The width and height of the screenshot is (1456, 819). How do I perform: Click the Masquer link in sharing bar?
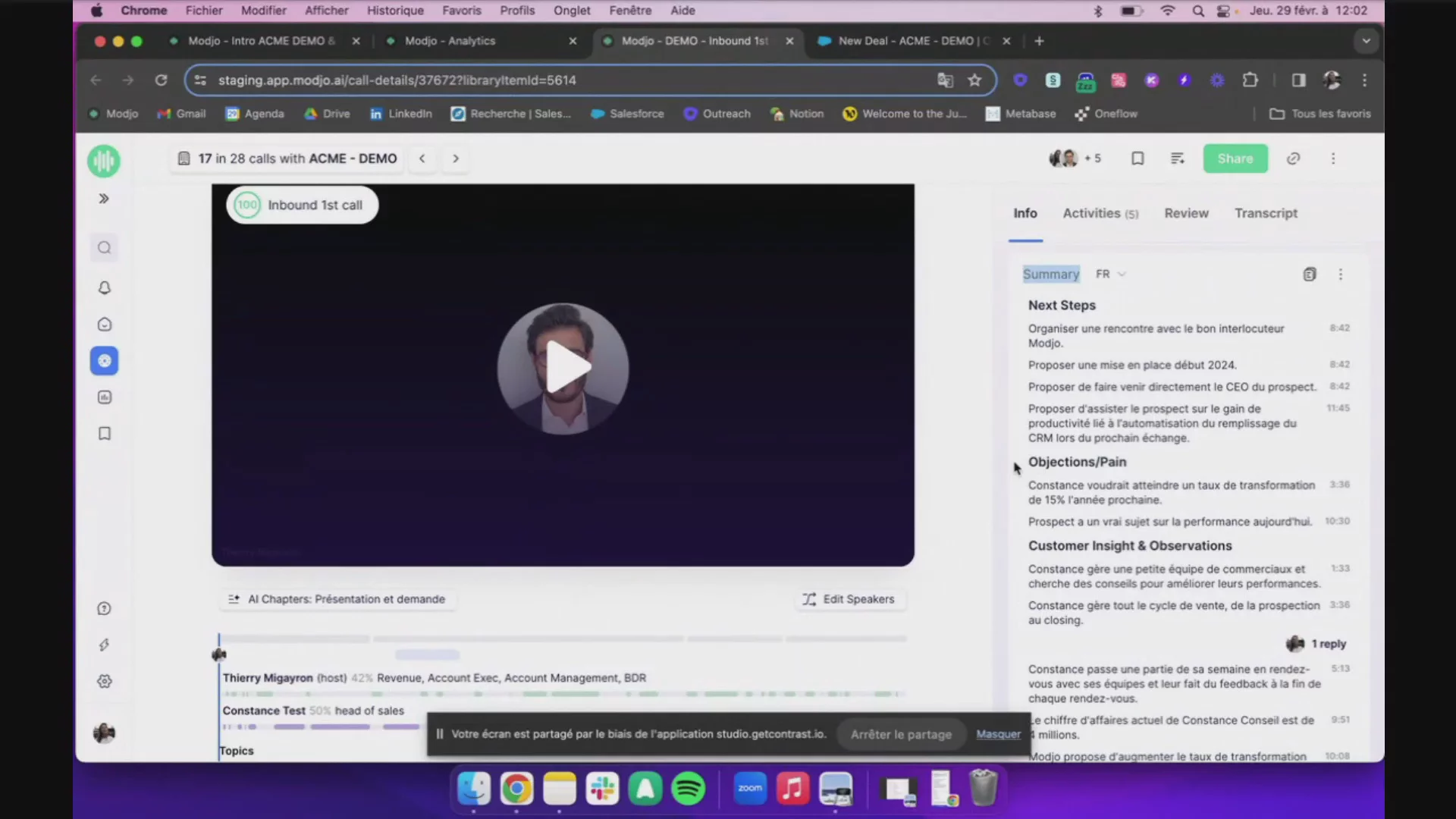(x=998, y=734)
